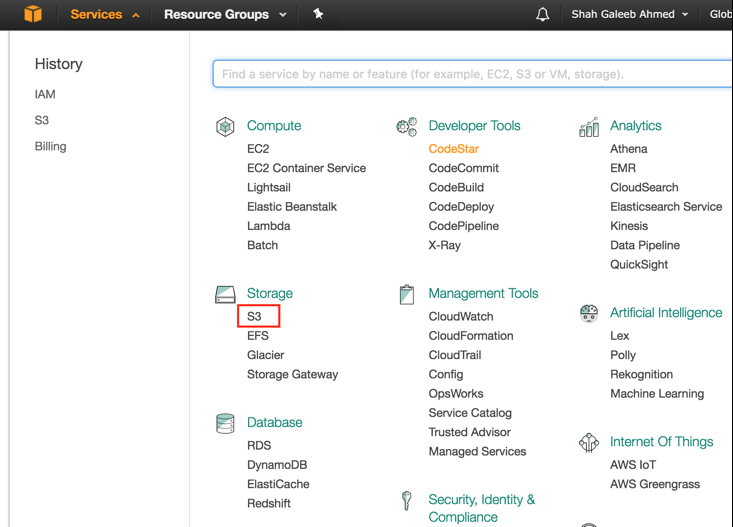Open RDS service

pyautogui.click(x=259, y=446)
